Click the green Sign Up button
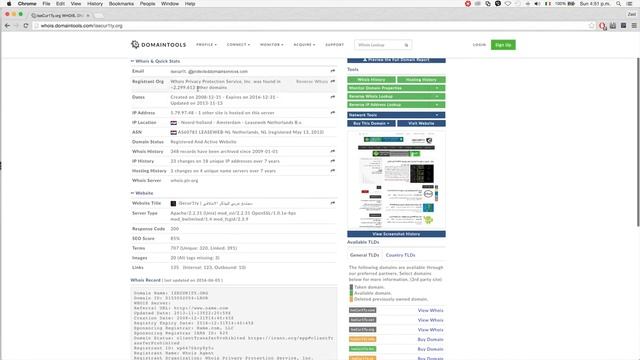Image resolution: width=640 pixels, height=360 pixels. 503,45
